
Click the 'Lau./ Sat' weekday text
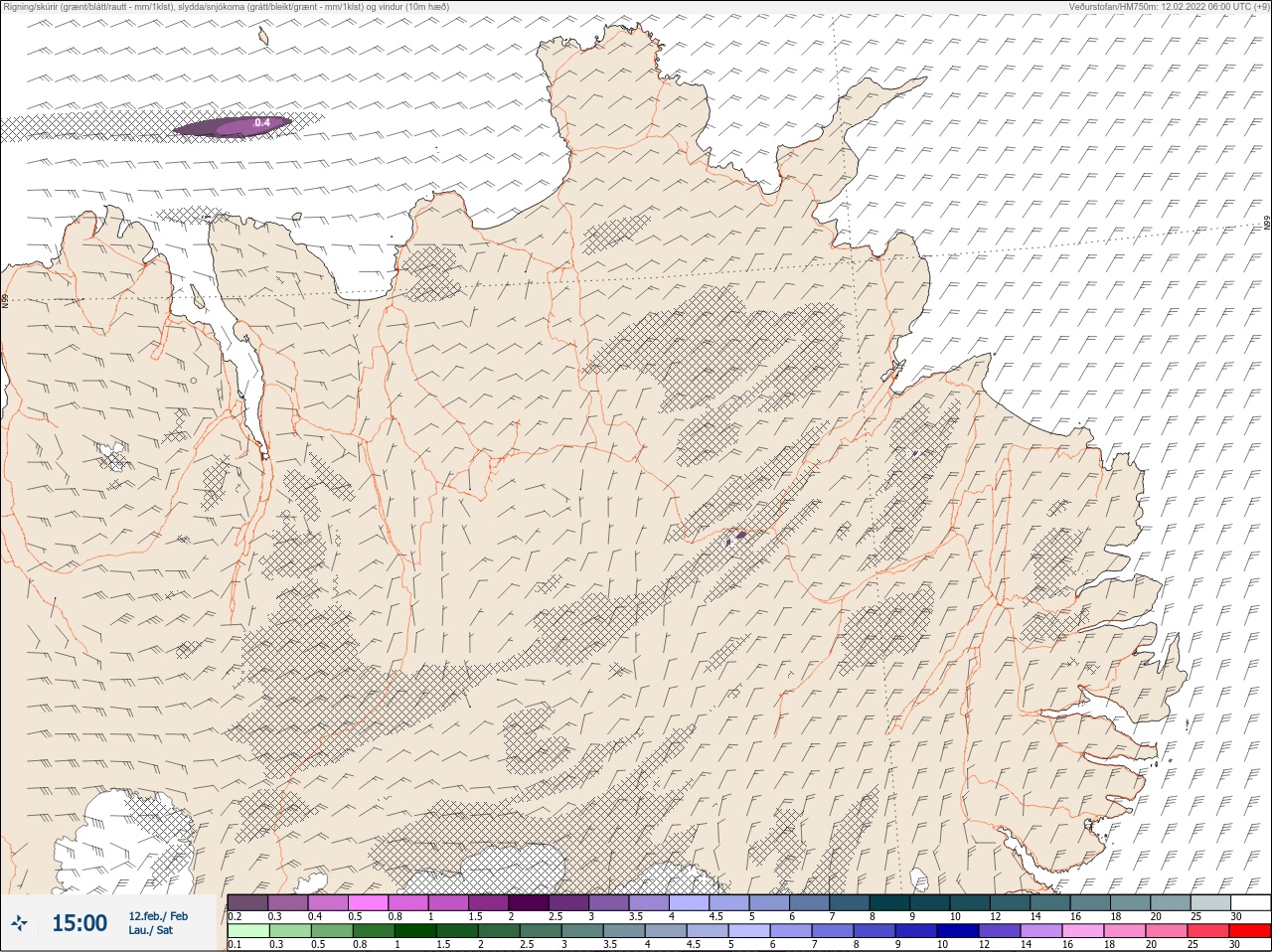(x=150, y=931)
